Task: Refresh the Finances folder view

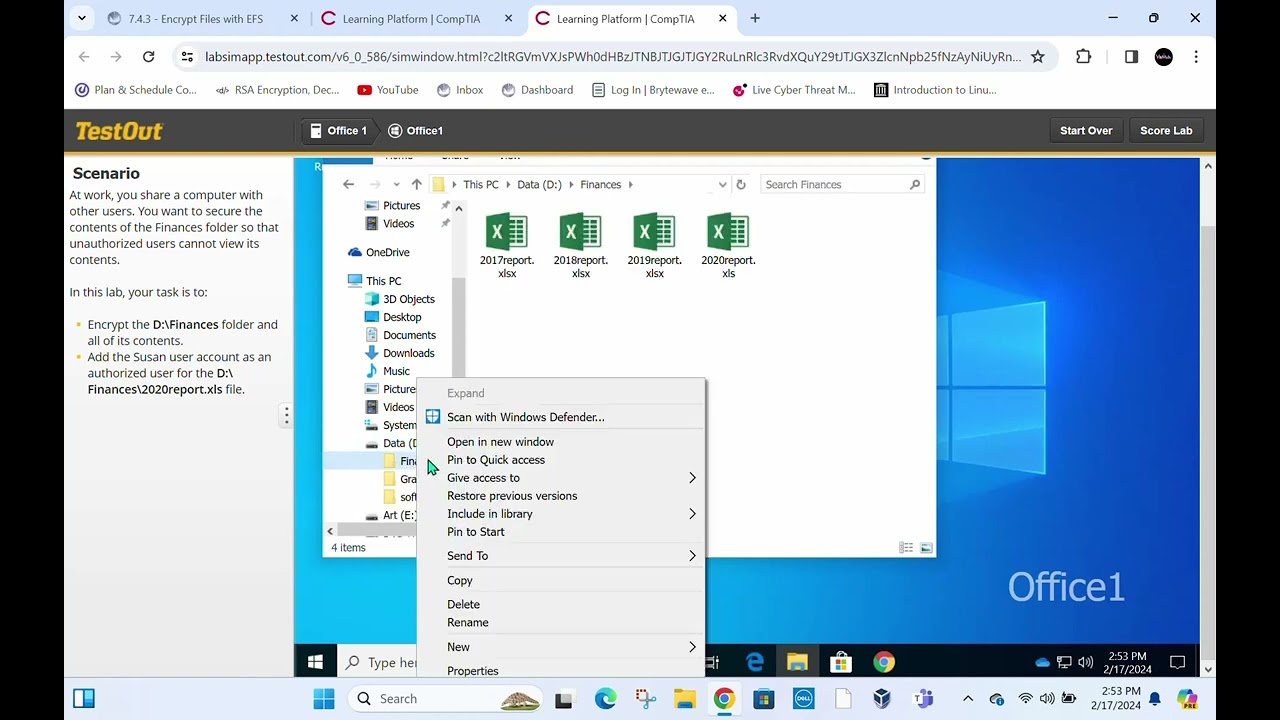Action: [741, 184]
